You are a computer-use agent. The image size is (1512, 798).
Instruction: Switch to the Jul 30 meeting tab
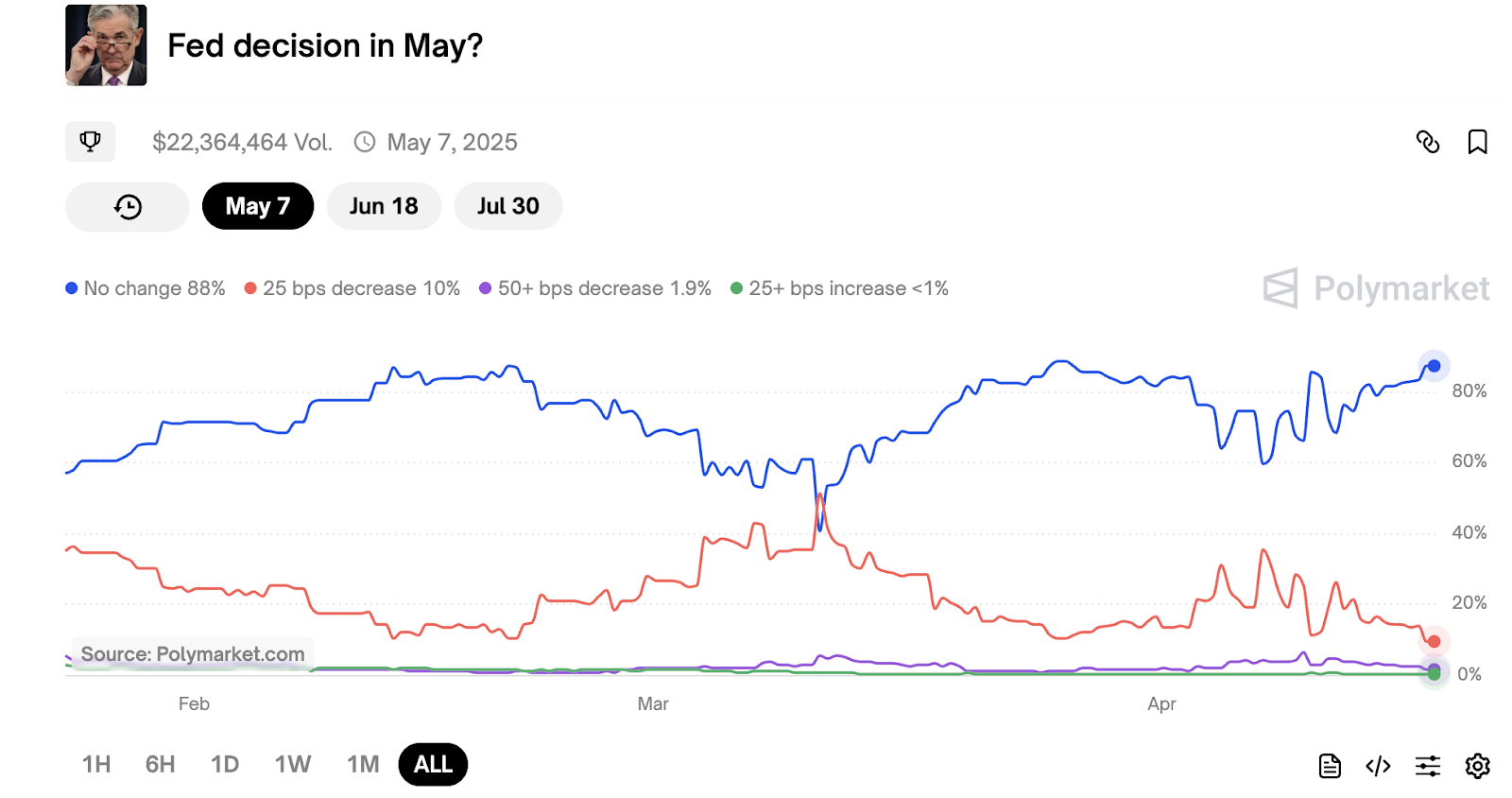508,206
